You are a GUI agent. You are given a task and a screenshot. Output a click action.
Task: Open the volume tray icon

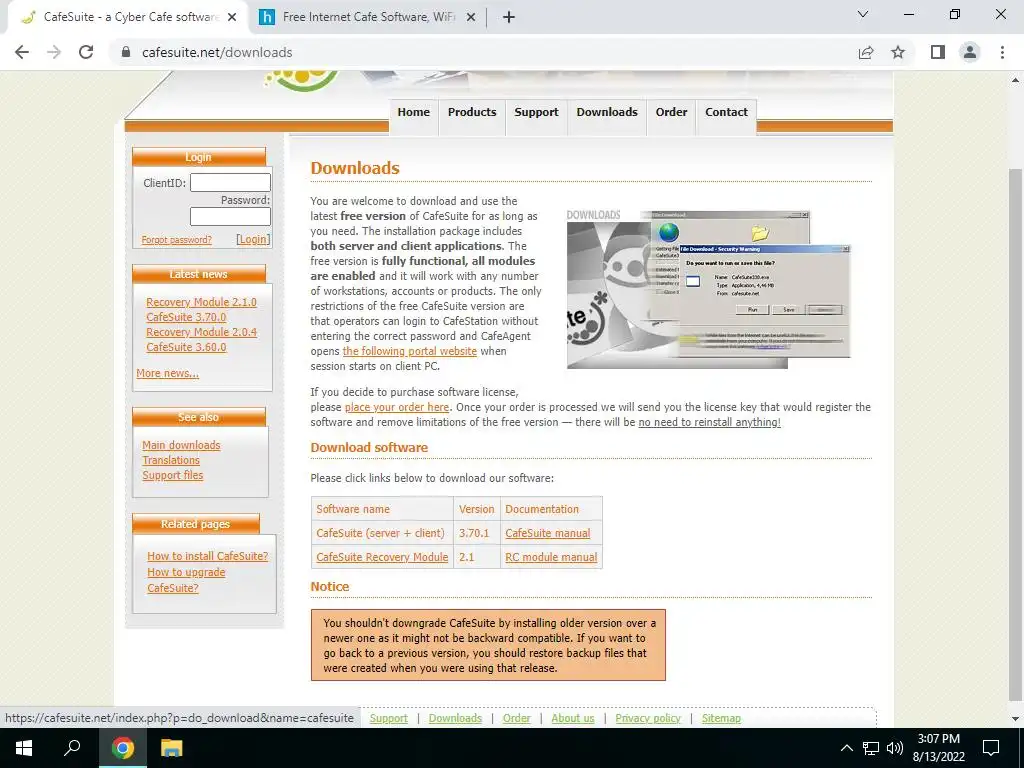(x=895, y=748)
